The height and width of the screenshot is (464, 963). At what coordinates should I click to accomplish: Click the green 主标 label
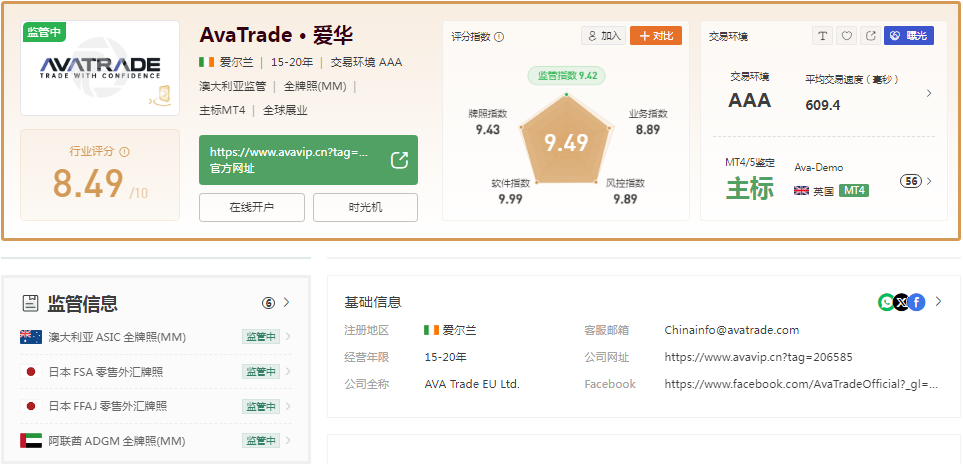(750, 189)
